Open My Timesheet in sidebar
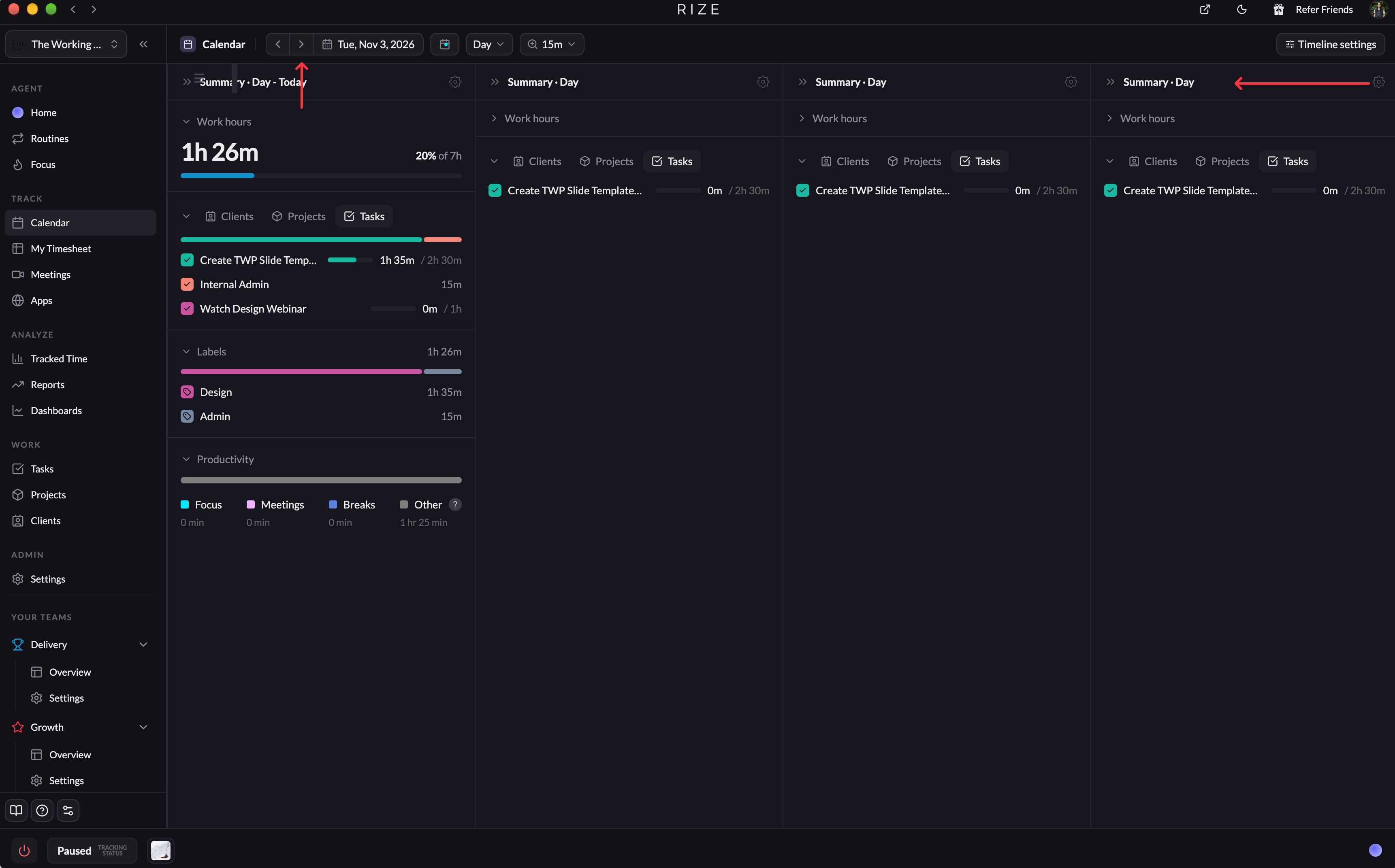 click(81, 249)
